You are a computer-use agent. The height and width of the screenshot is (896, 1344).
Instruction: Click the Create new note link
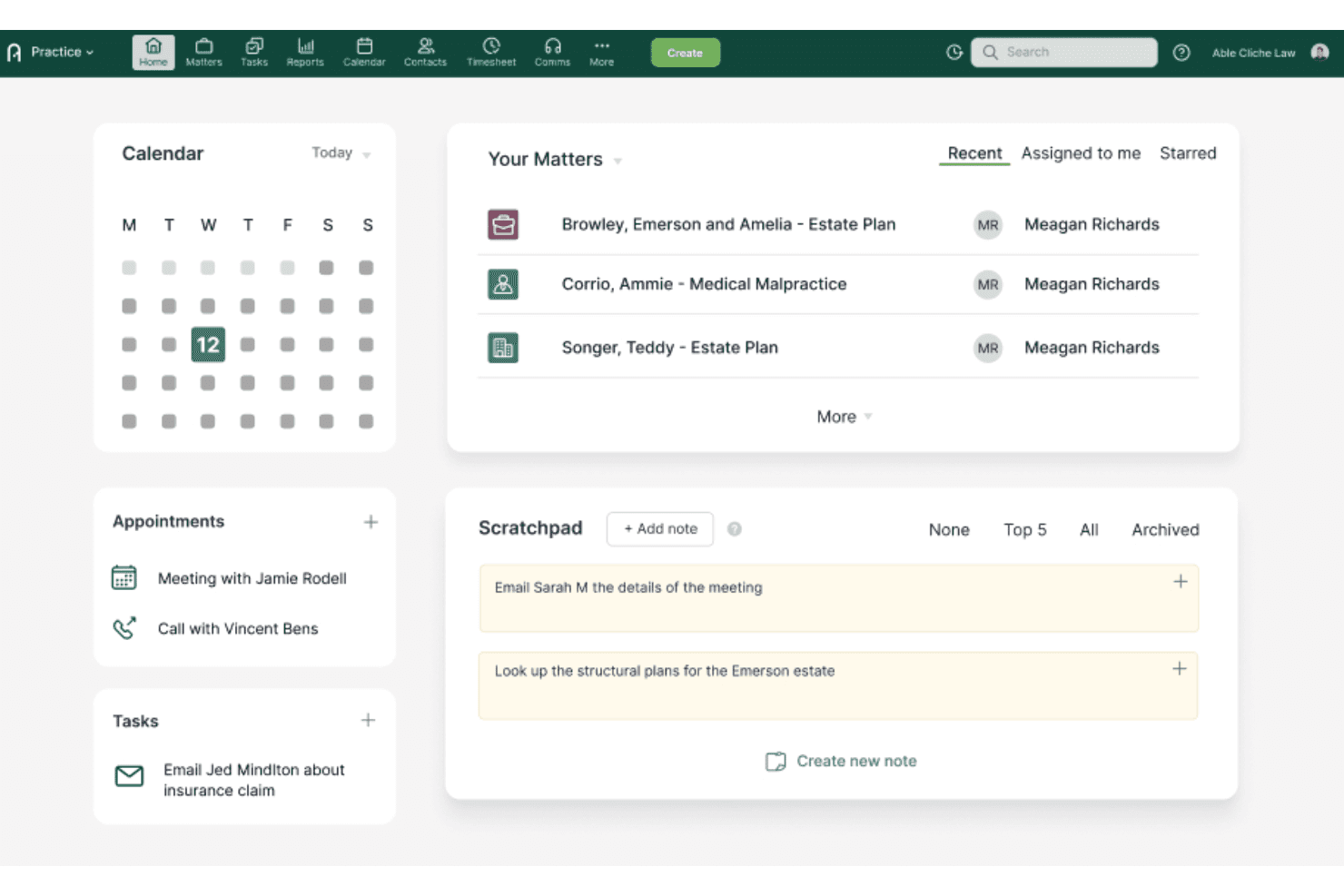[841, 761]
